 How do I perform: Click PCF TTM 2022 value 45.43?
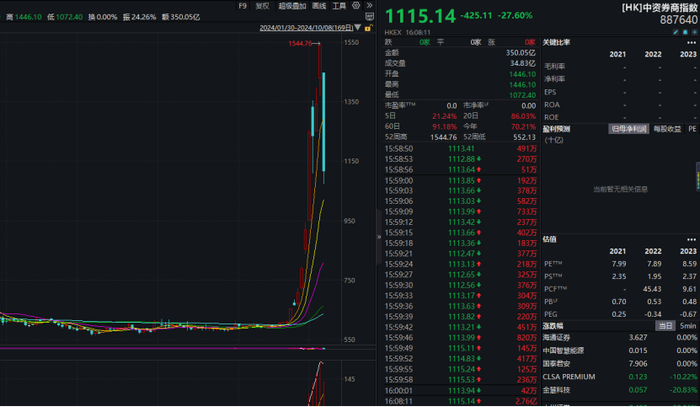click(652, 289)
